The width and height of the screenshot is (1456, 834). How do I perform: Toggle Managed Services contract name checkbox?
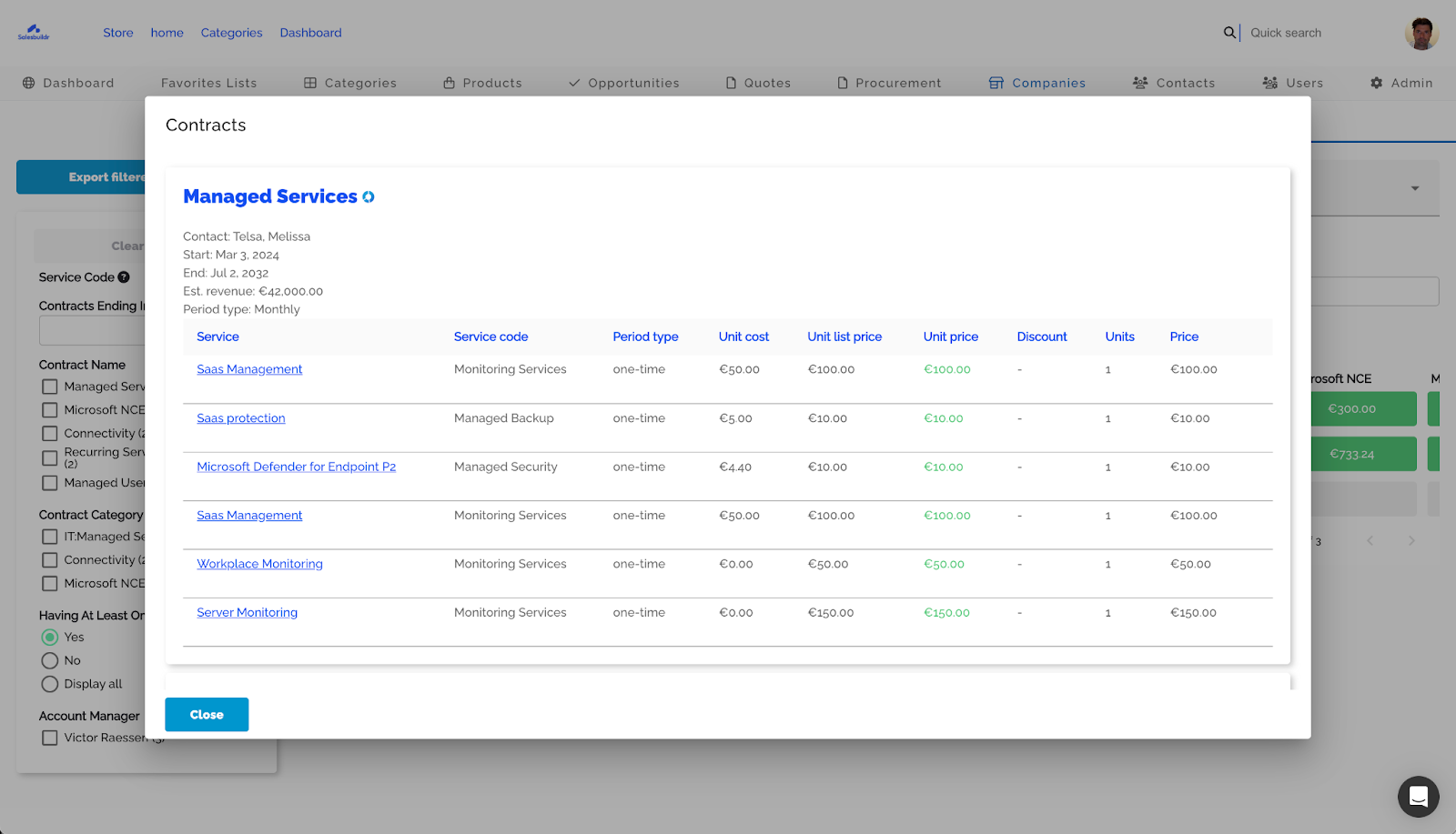[x=50, y=387]
